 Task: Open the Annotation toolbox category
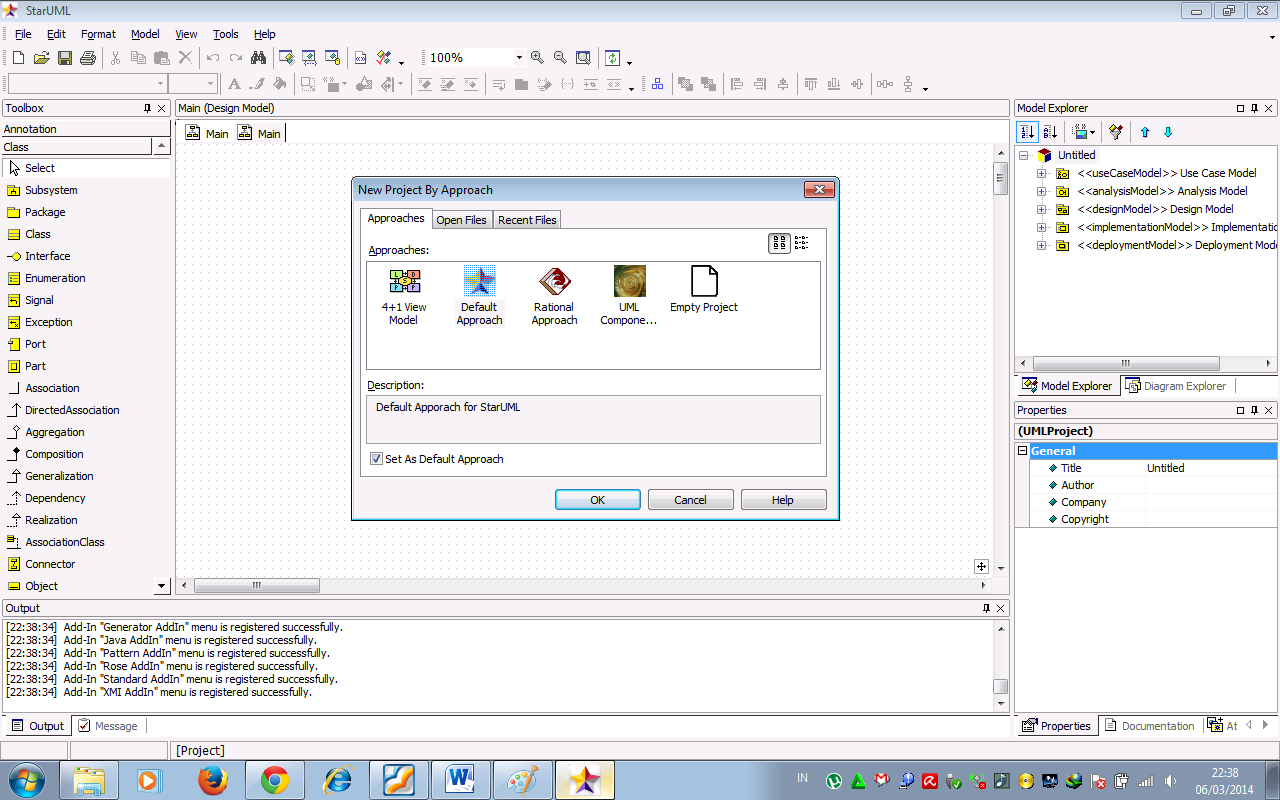tap(86, 129)
